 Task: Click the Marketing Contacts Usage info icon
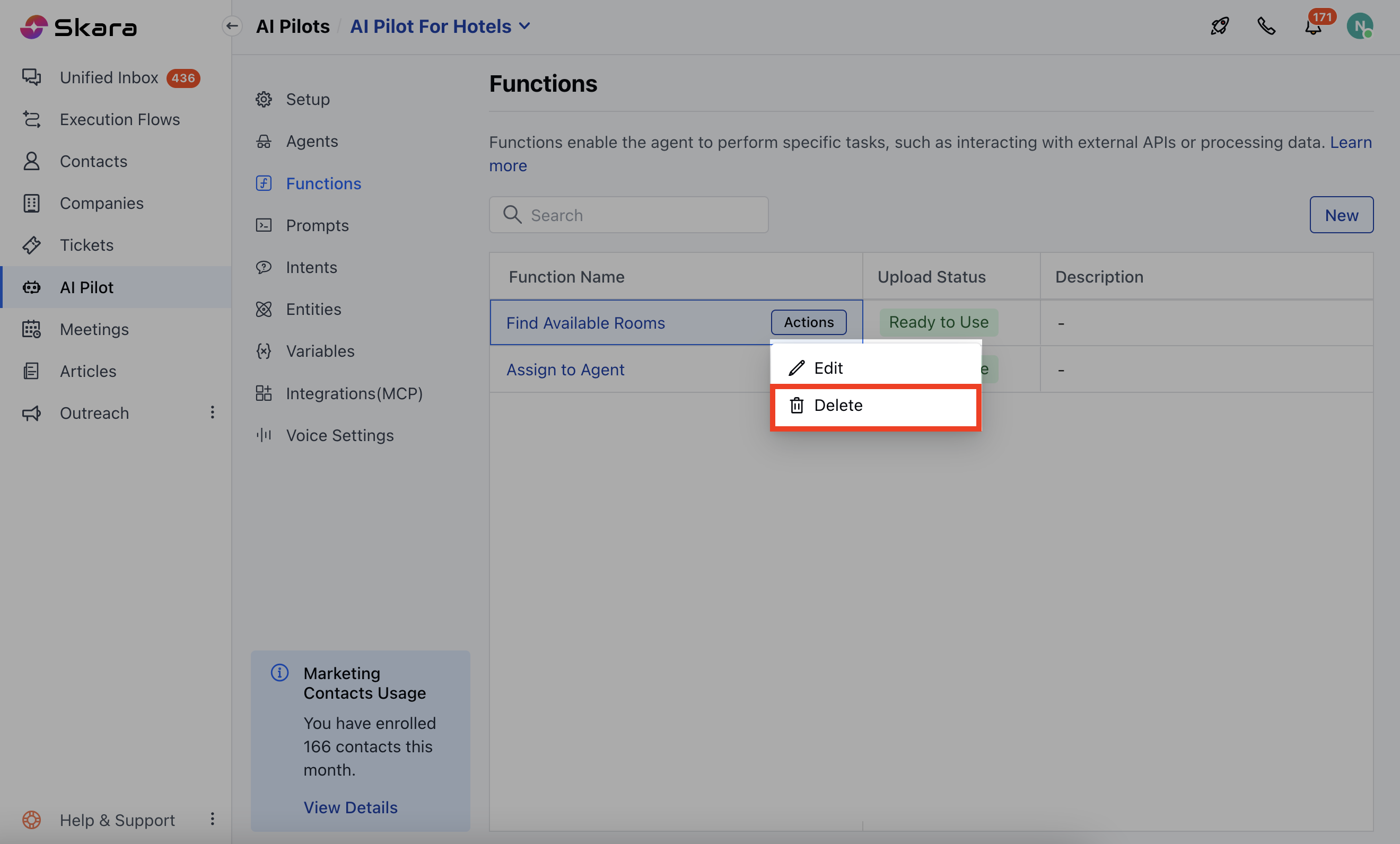(x=279, y=672)
